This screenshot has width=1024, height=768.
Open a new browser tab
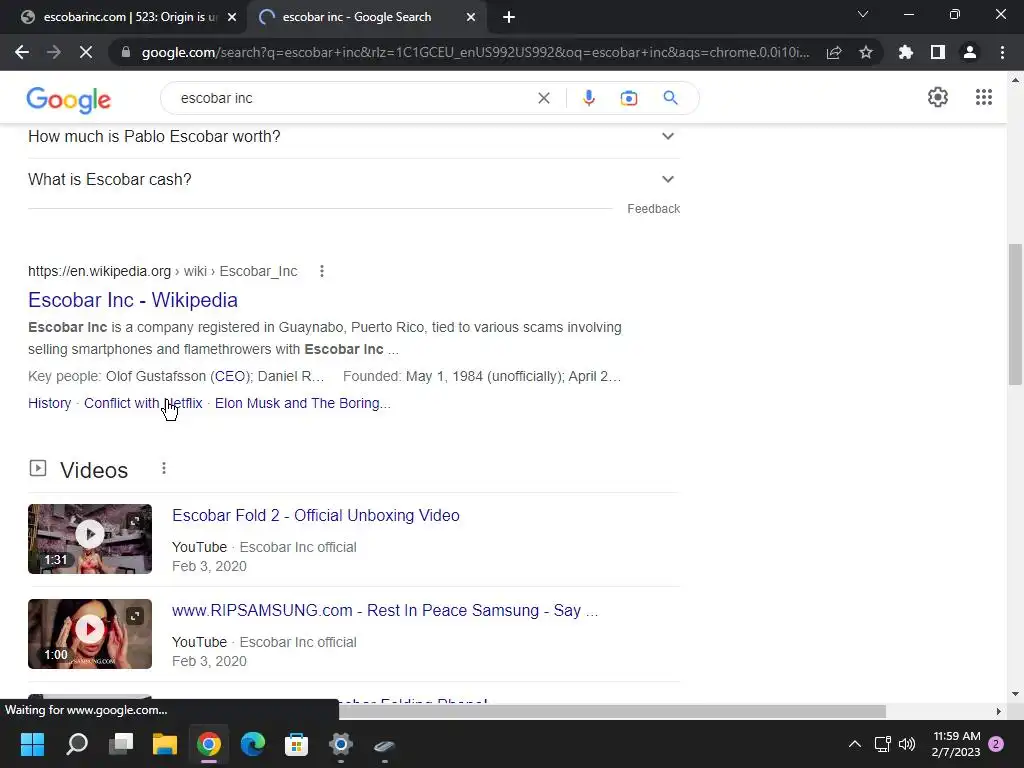point(509,18)
